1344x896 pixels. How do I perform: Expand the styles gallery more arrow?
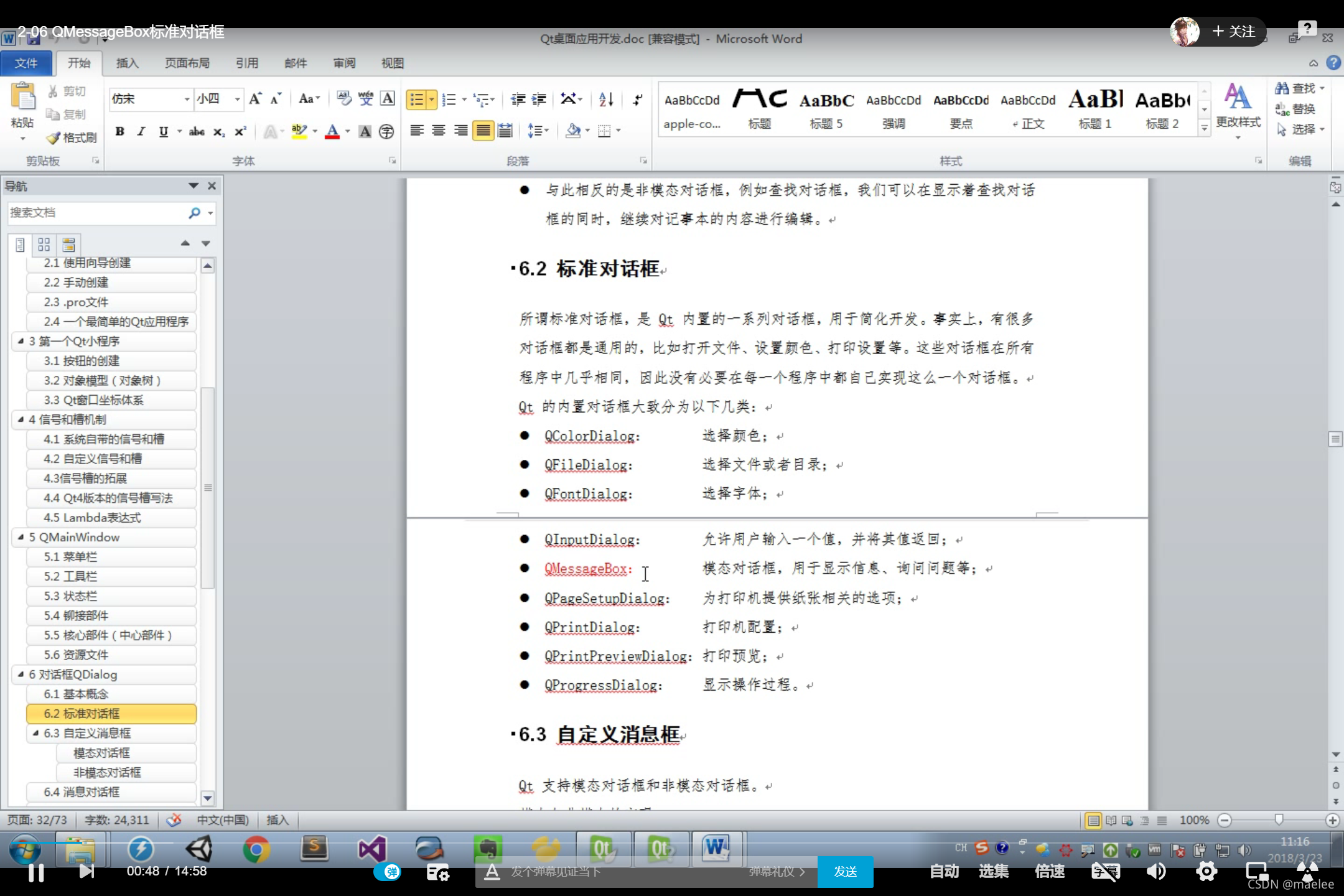coord(1204,128)
